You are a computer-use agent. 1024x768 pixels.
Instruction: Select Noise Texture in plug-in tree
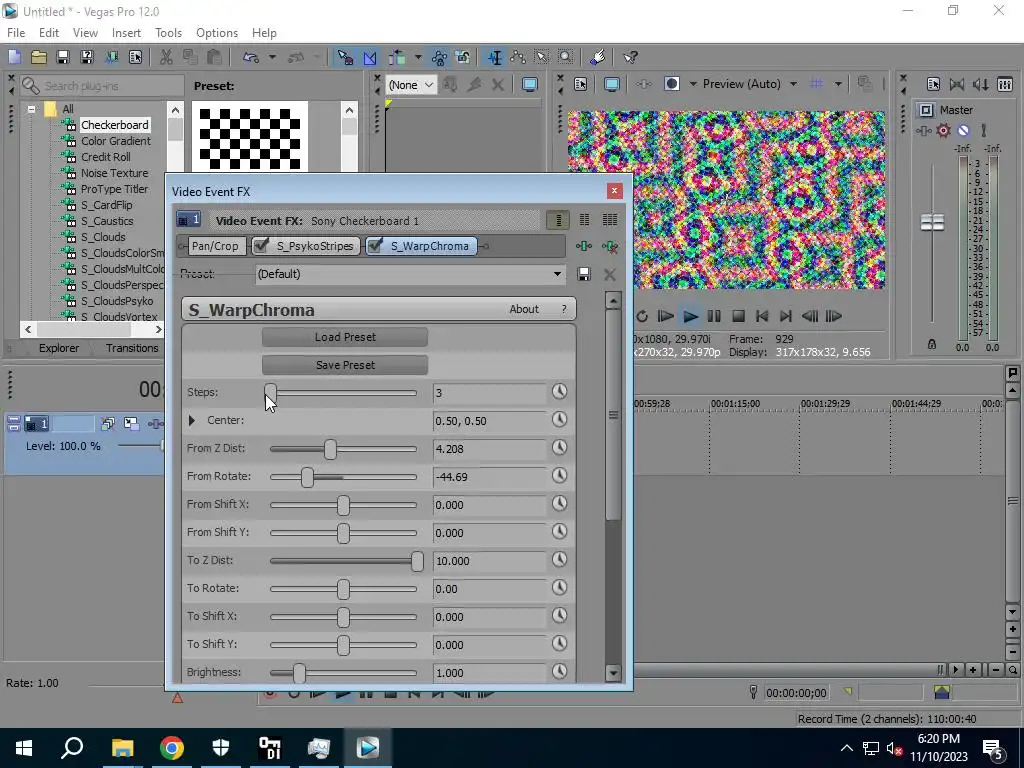[x=114, y=173]
